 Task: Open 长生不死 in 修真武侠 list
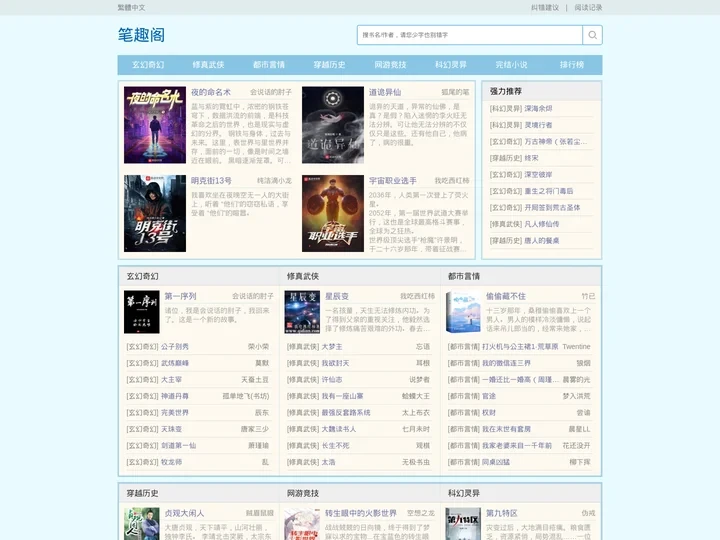tap(335, 446)
